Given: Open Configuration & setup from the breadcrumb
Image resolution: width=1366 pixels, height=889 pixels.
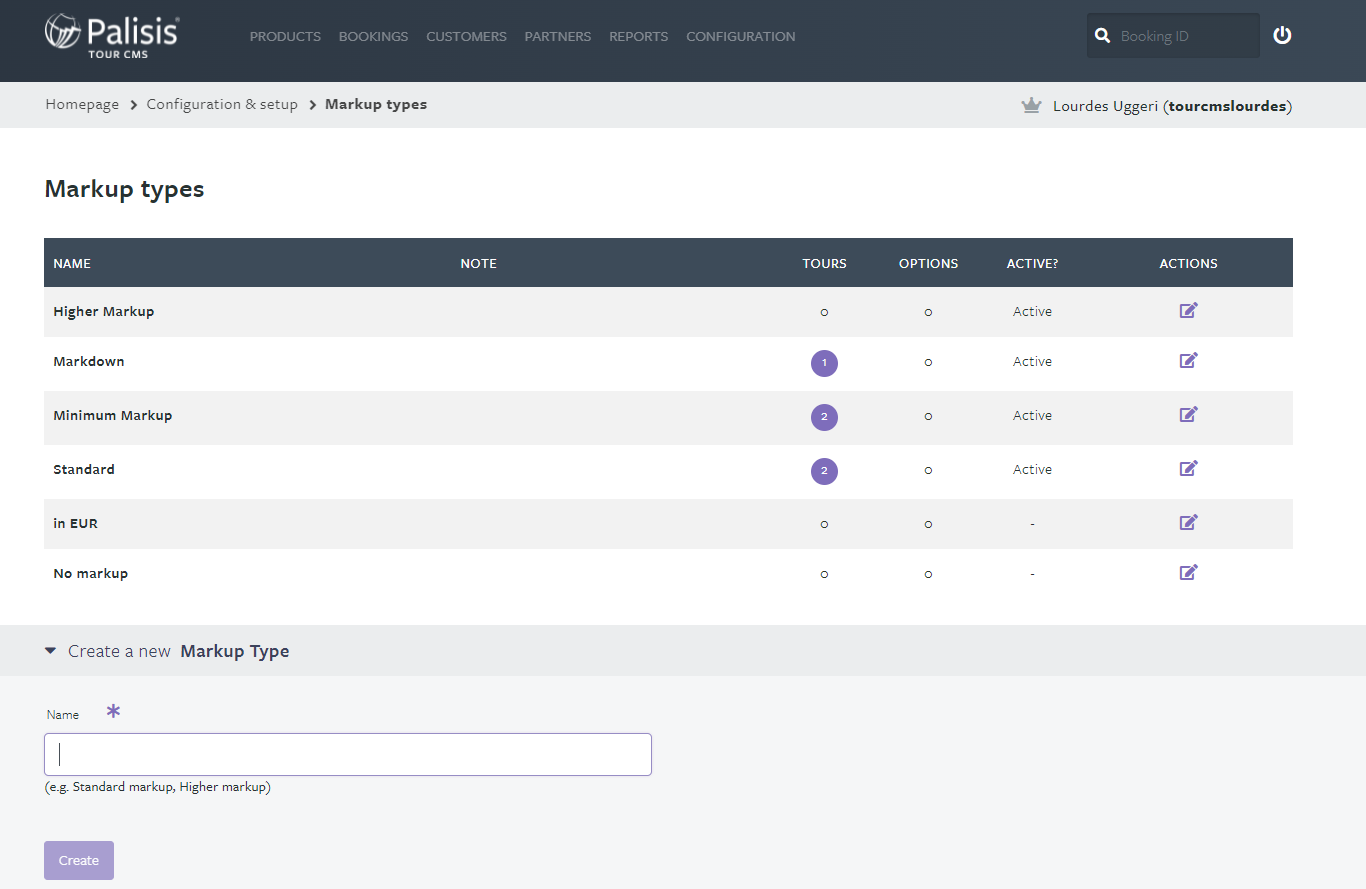Looking at the screenshot, I should tap(222, 104).
